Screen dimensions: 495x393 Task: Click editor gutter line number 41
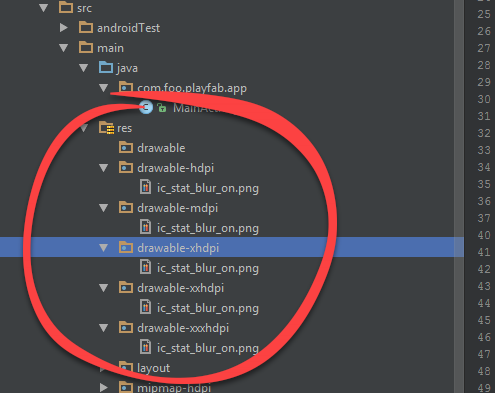tap(484, 252)
